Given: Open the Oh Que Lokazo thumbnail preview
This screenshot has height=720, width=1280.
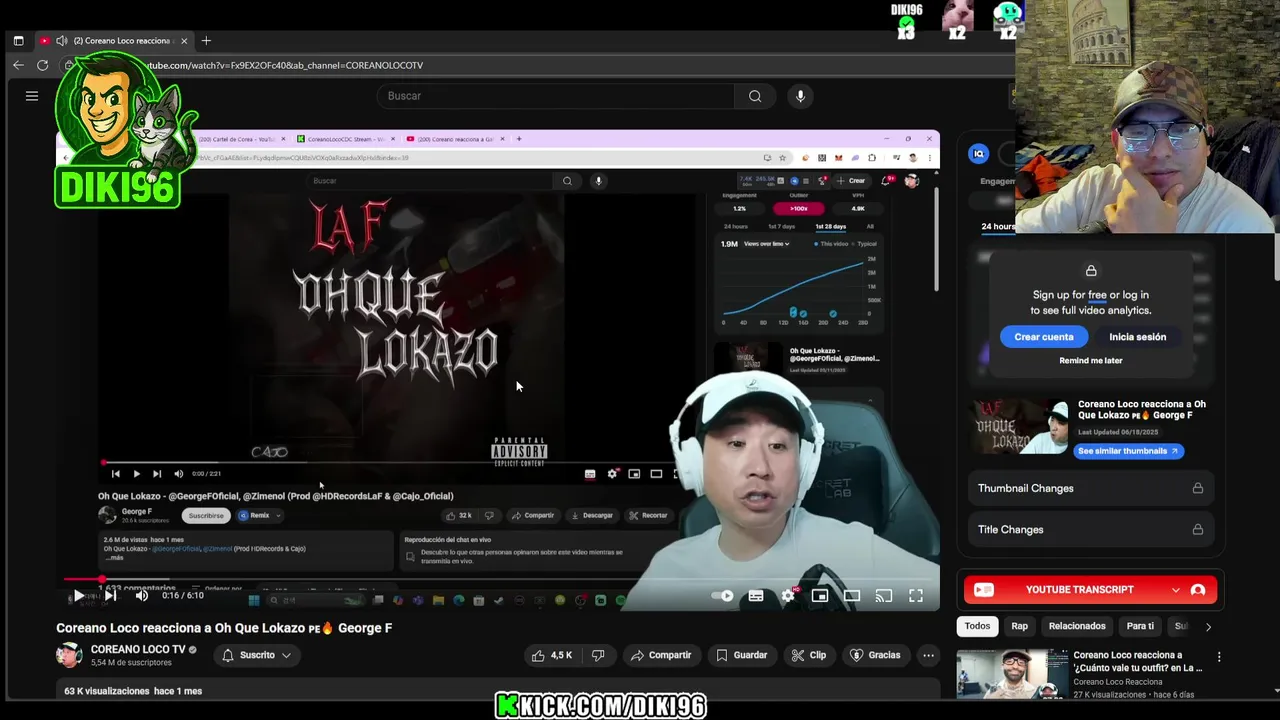Looking at the screenshot, I should tap(1021, 427).
